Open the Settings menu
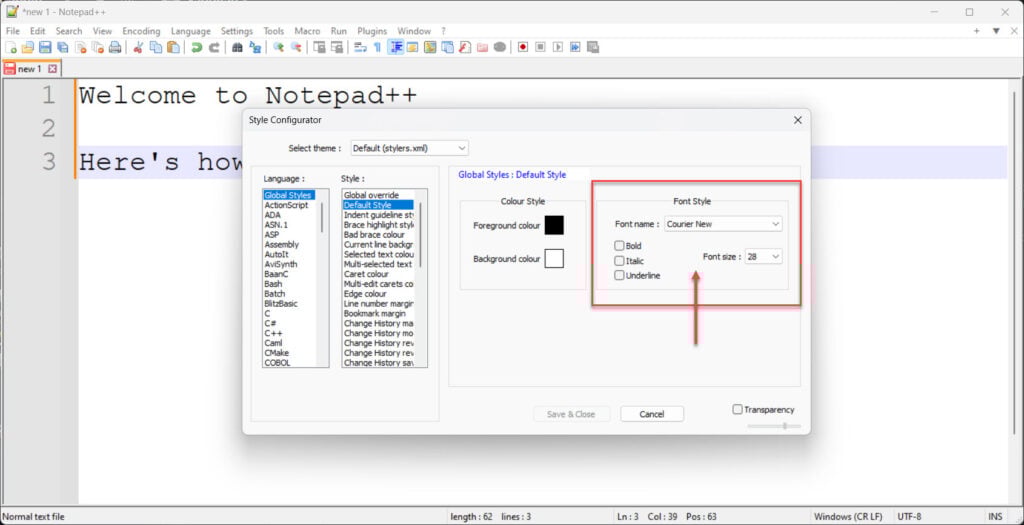The image size is (1024, 525). point(236,31)
